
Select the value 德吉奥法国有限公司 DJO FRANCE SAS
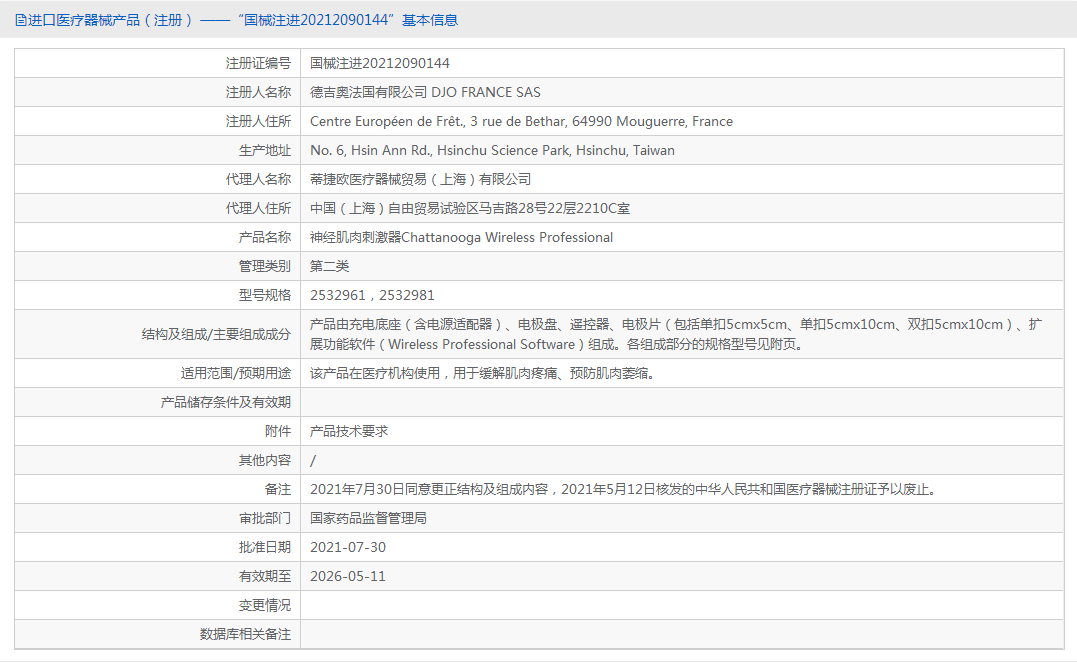pos(425,92)
